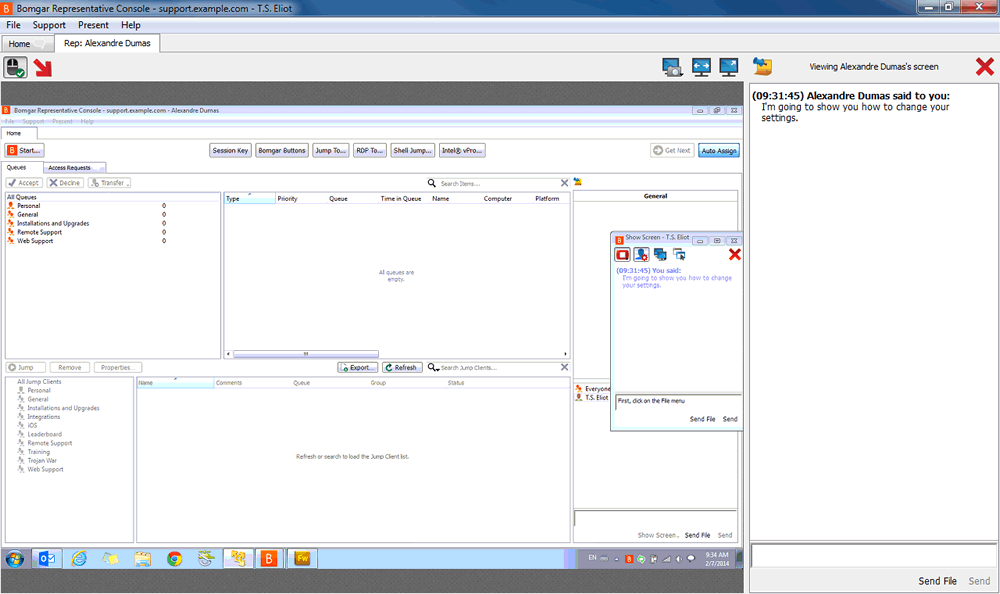Click the screenshot capture icon in the viewing toolbar
Viewport: 1000px width, 594px height.
click(x=671, y=66)
